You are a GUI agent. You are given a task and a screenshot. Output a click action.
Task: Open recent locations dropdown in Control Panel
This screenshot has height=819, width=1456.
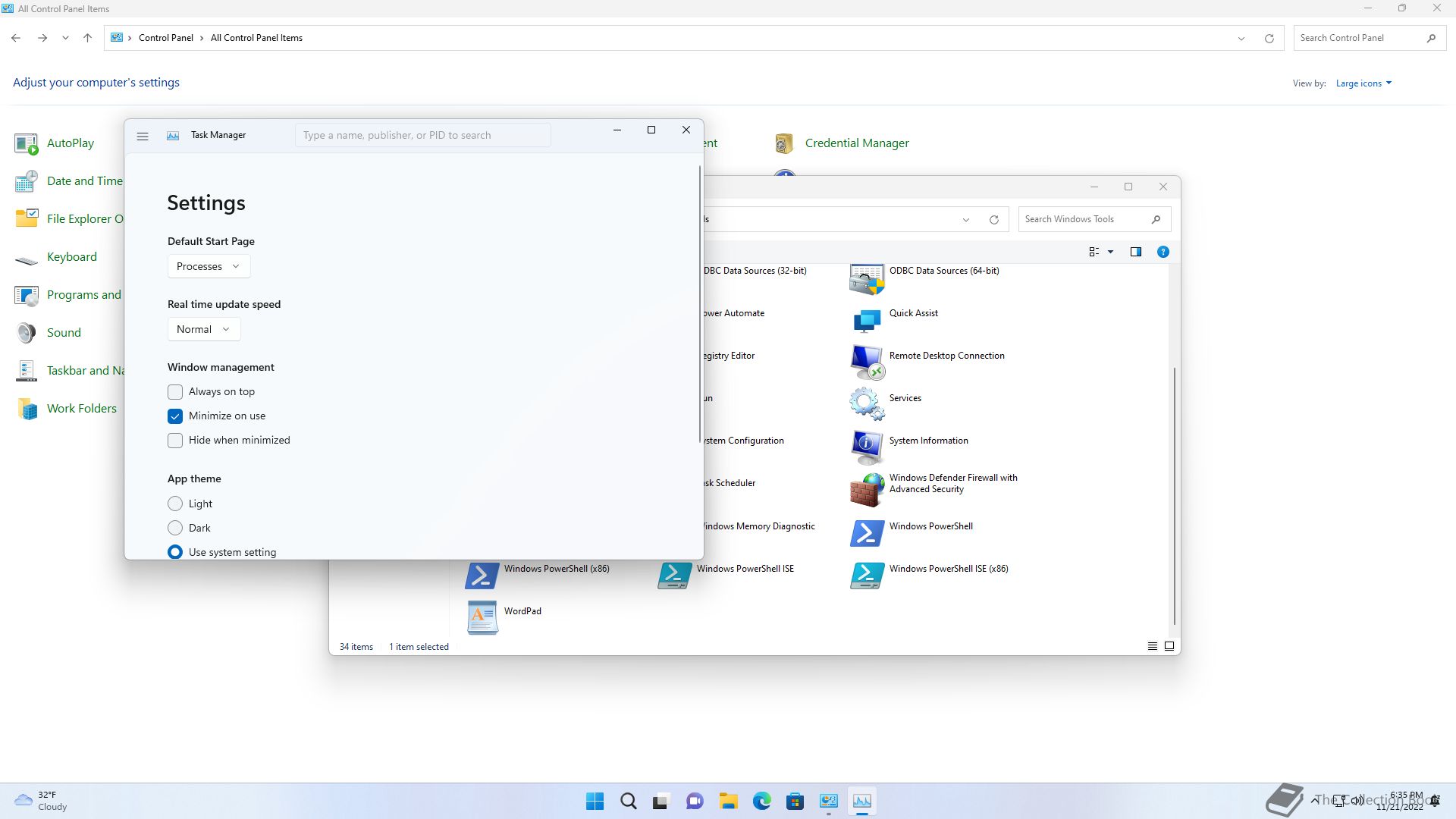click(65, 38)
